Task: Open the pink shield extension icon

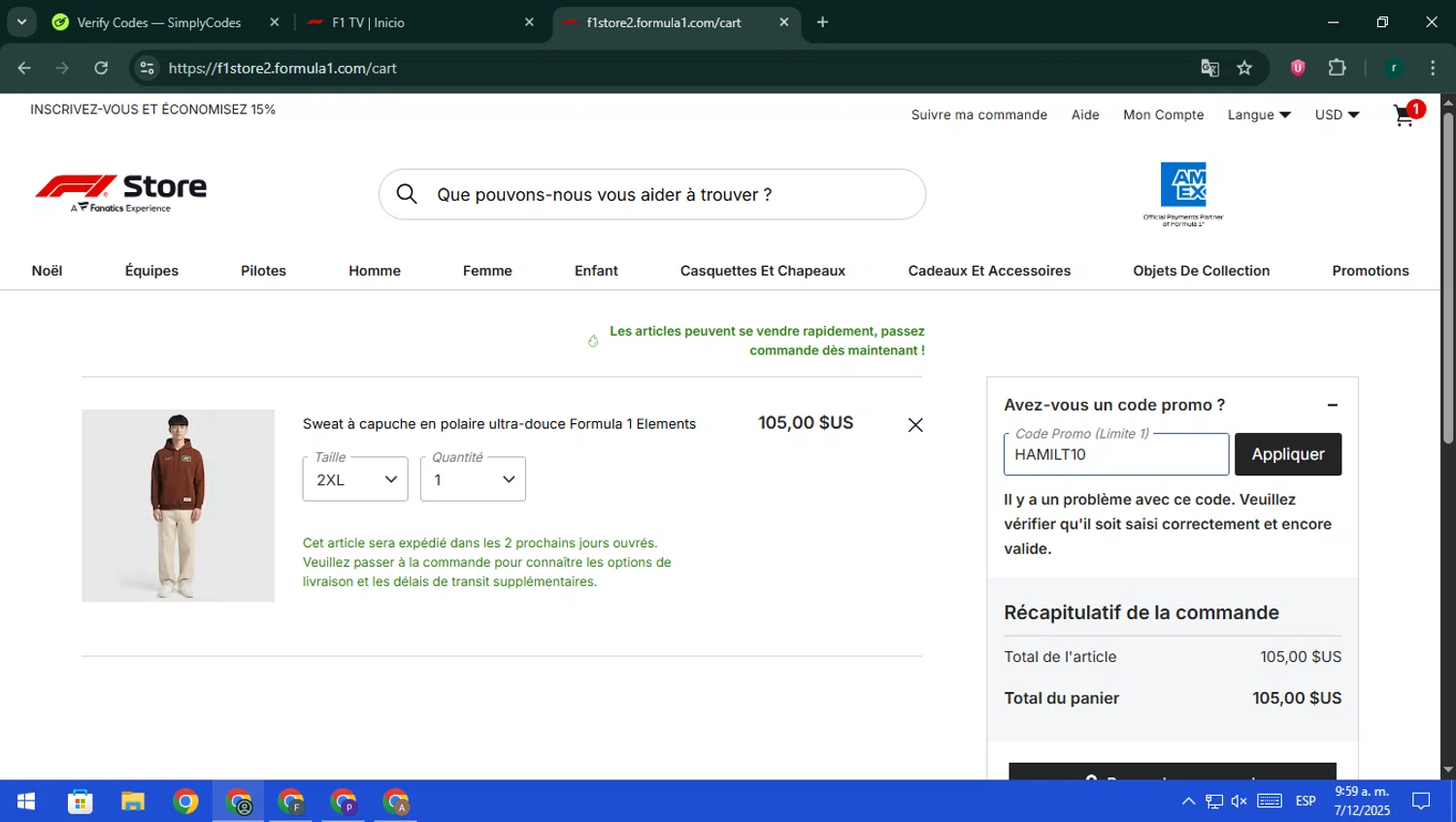Action: [1298, 68]
